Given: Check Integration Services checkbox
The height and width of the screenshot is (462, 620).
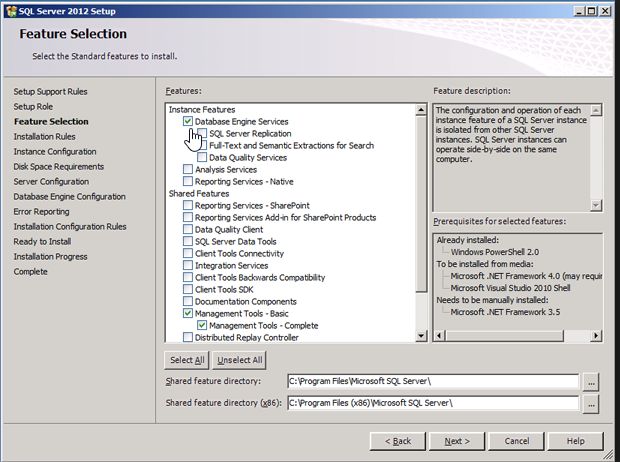Looking at the screenshot, I should coord(188,265).
